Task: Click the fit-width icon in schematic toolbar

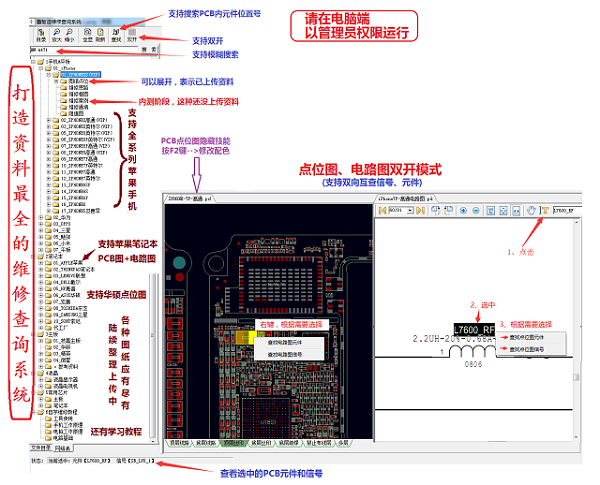Action: tap(516, 211)
